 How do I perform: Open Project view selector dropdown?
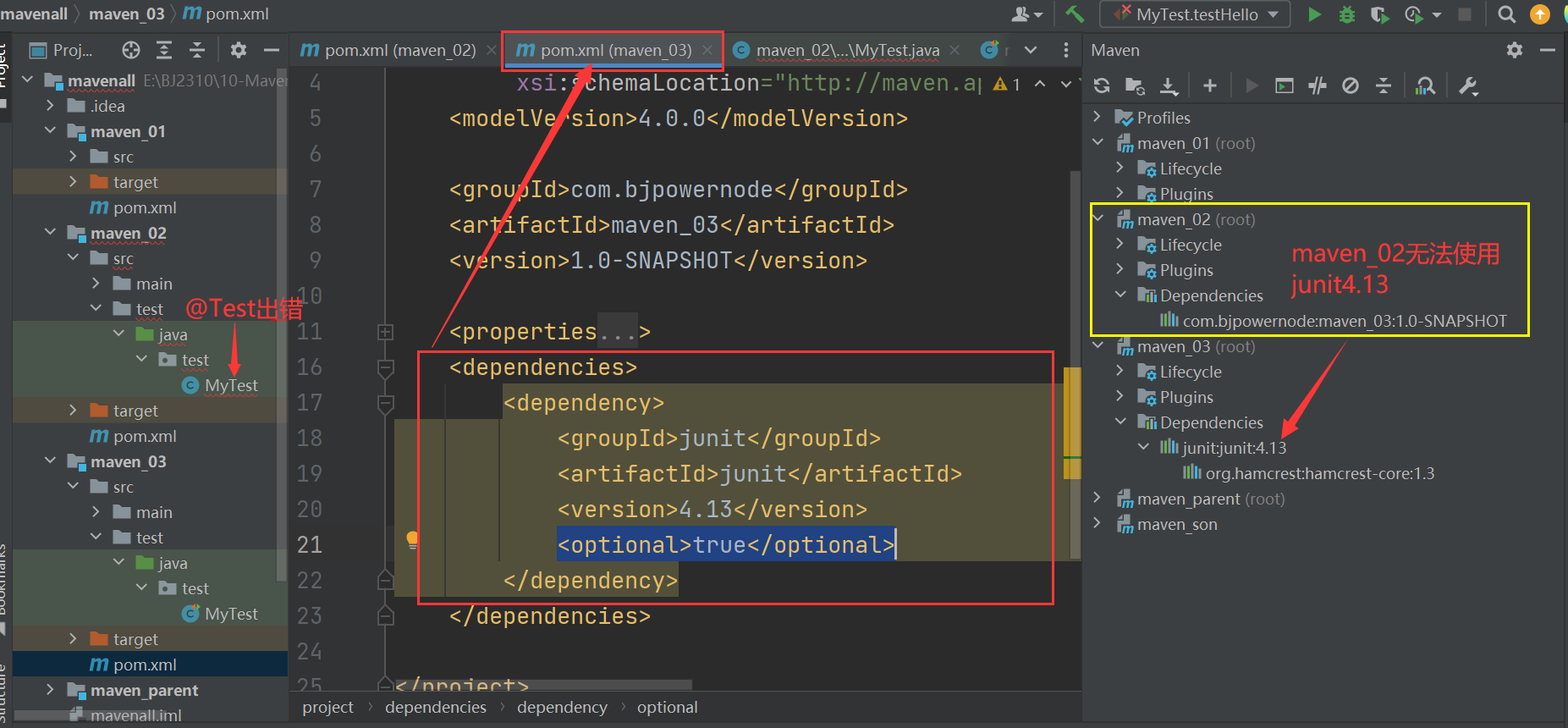tap(63, 50)
